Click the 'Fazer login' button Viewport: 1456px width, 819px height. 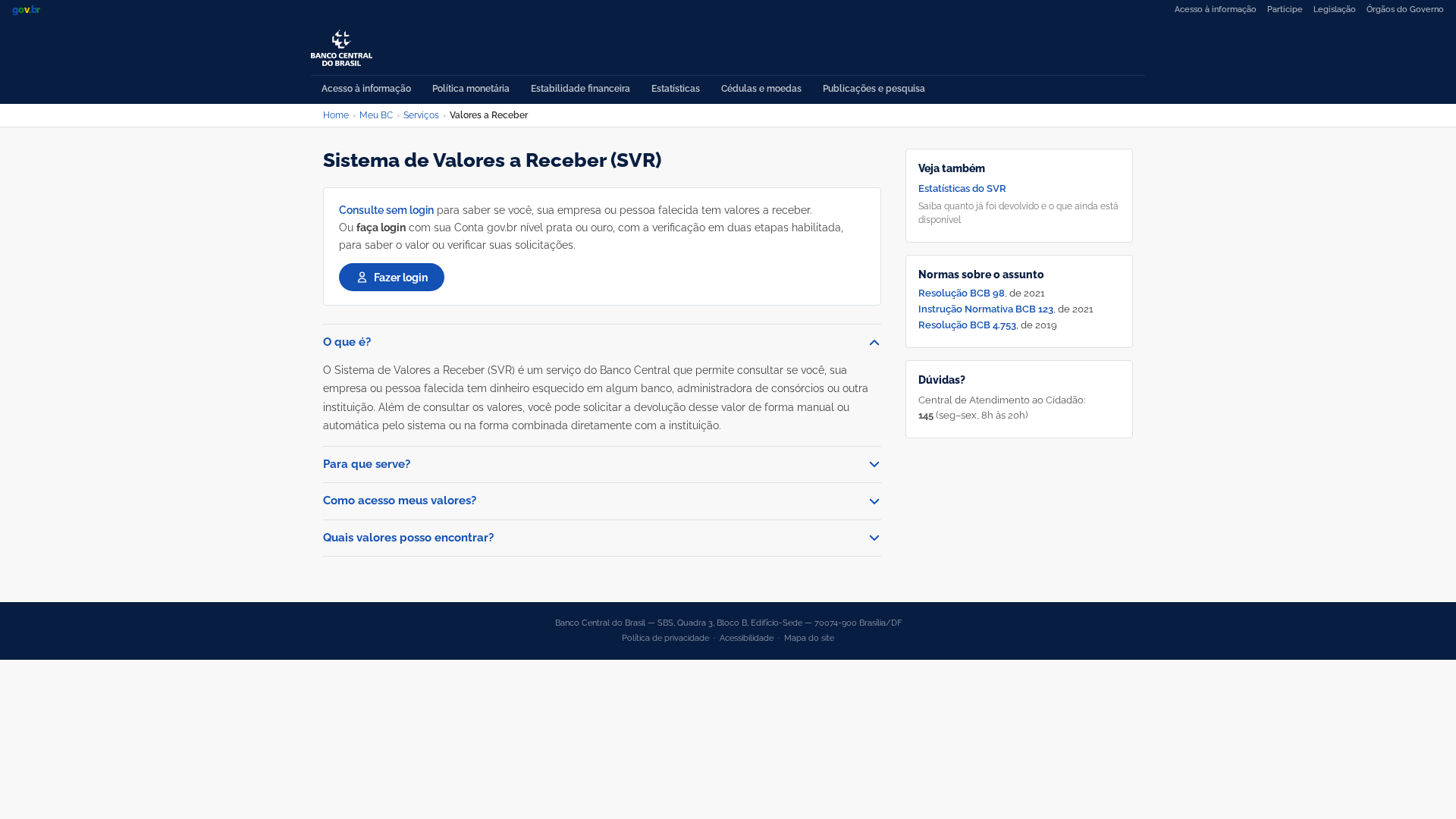pos(391,278)
